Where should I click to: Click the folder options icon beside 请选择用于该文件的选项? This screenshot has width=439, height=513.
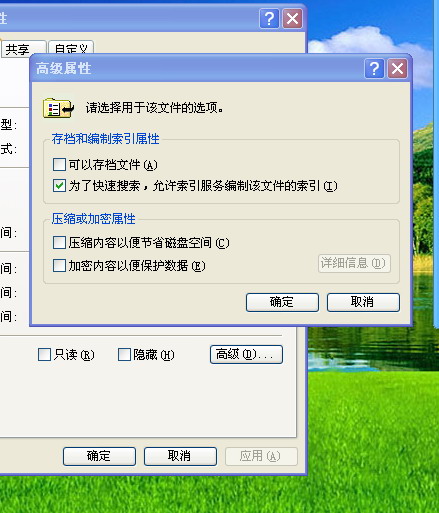58,108
